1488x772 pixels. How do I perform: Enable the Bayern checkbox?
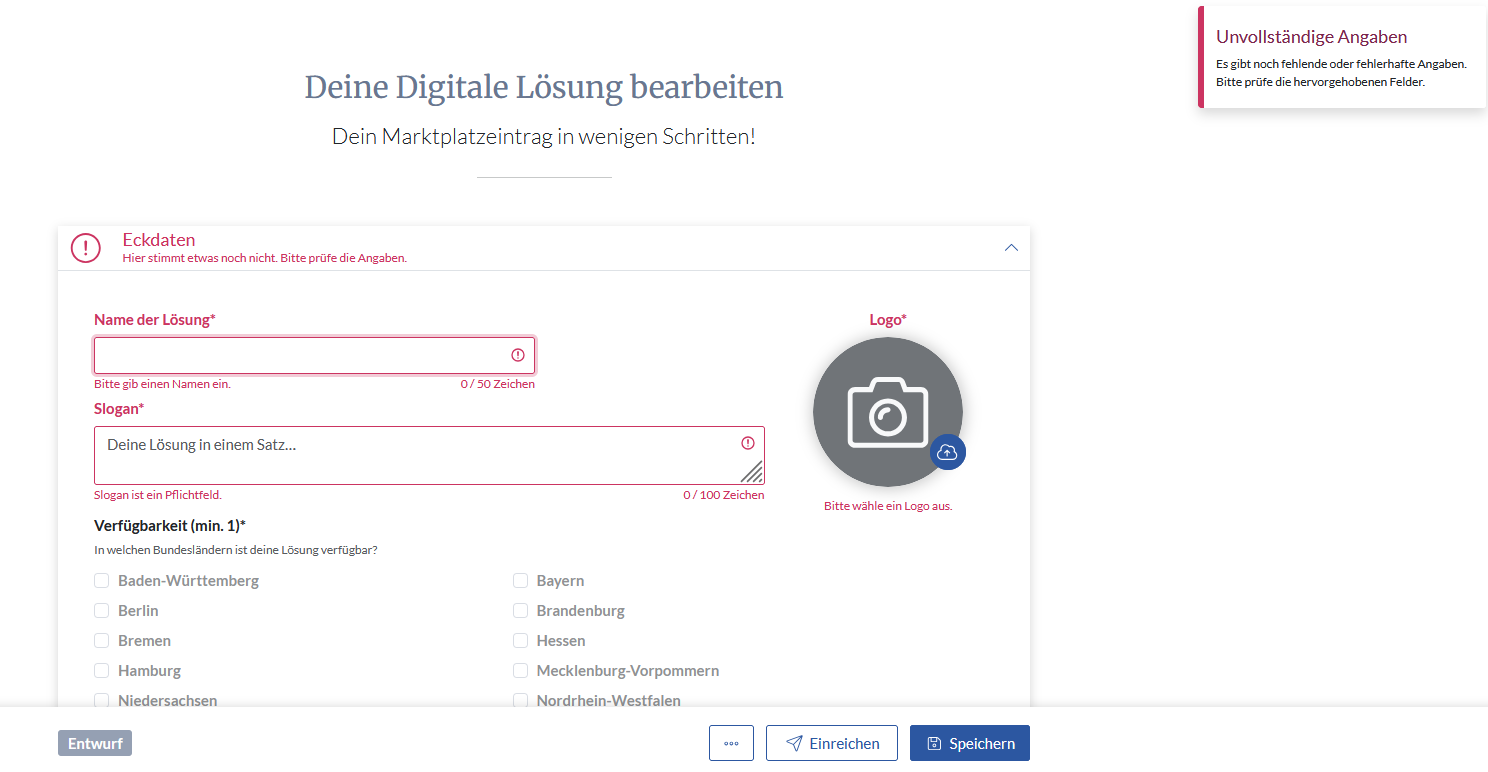(x=520, y=581)
